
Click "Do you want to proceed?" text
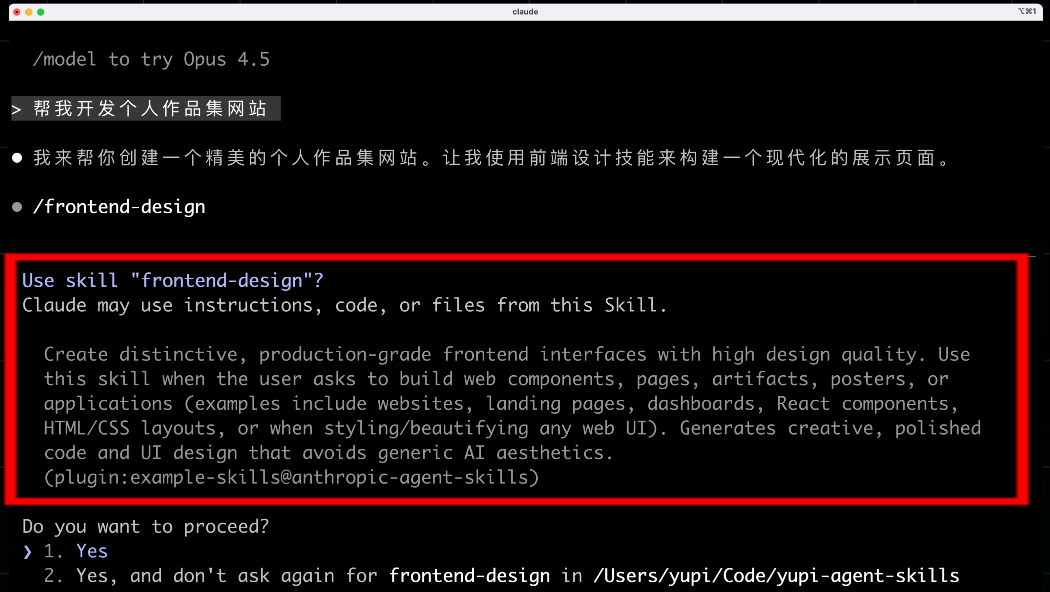pos(145,527)
